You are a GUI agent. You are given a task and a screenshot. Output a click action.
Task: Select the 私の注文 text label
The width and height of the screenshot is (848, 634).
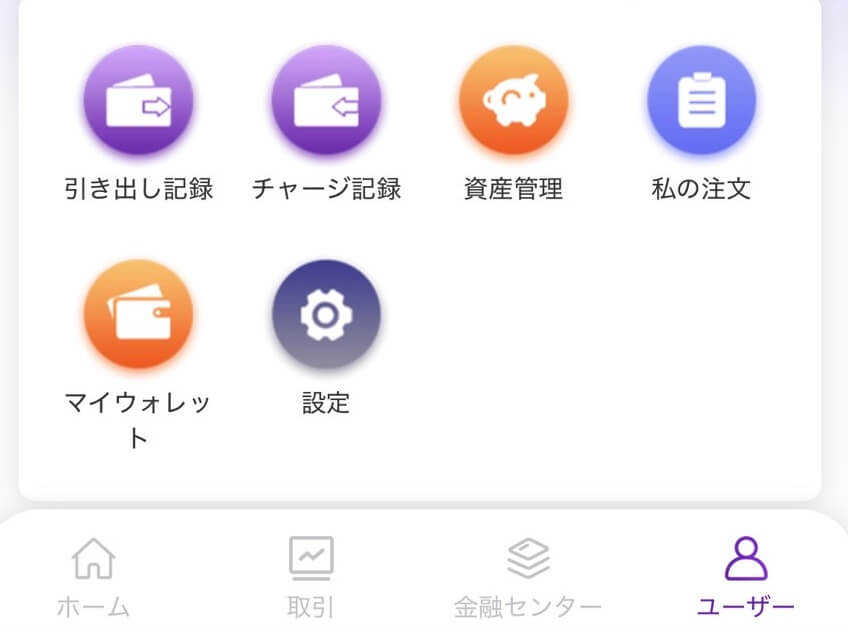(x=701, y=189)
